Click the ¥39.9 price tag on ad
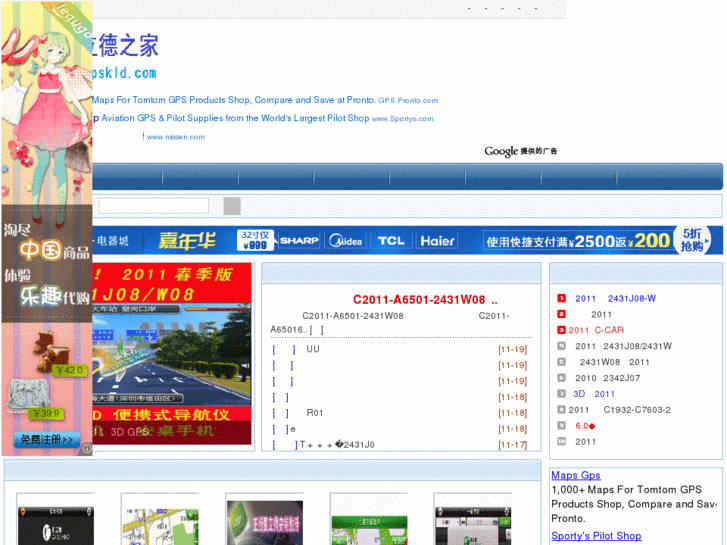Screen dimensions: 727x545 (46, 413)
